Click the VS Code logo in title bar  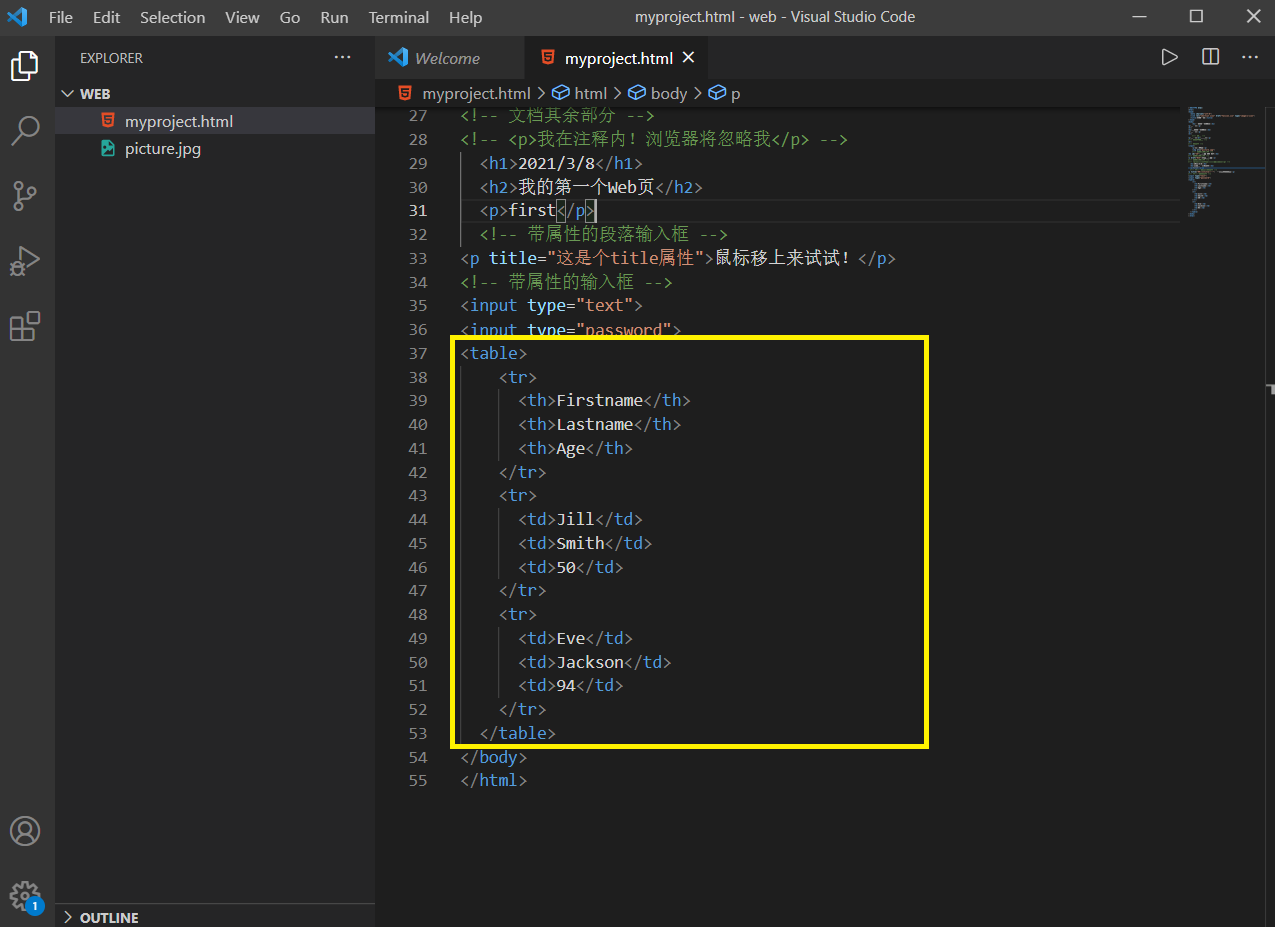tap(17, 17)
